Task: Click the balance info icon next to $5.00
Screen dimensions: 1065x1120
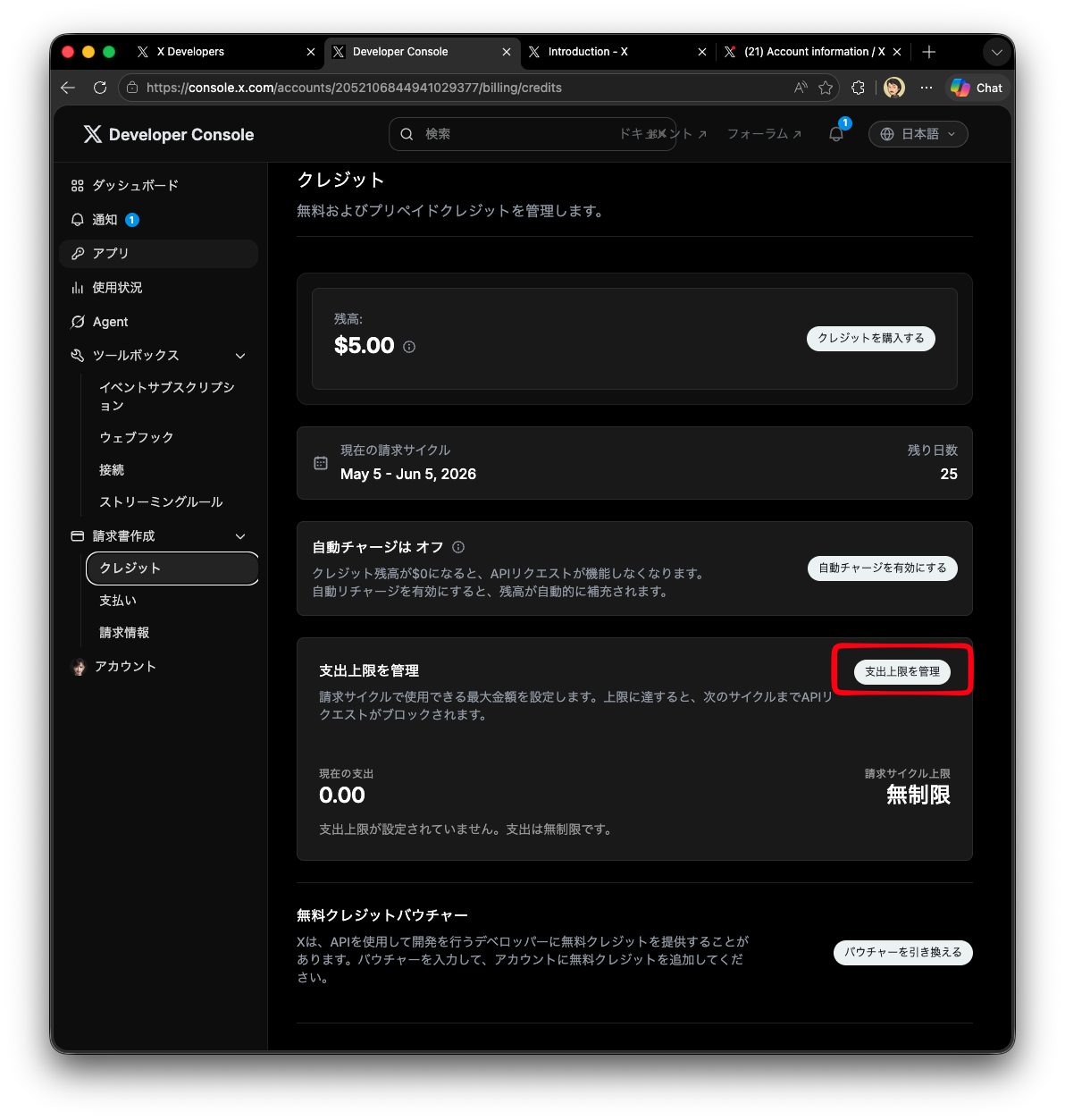Action: (x=409, y=347)
